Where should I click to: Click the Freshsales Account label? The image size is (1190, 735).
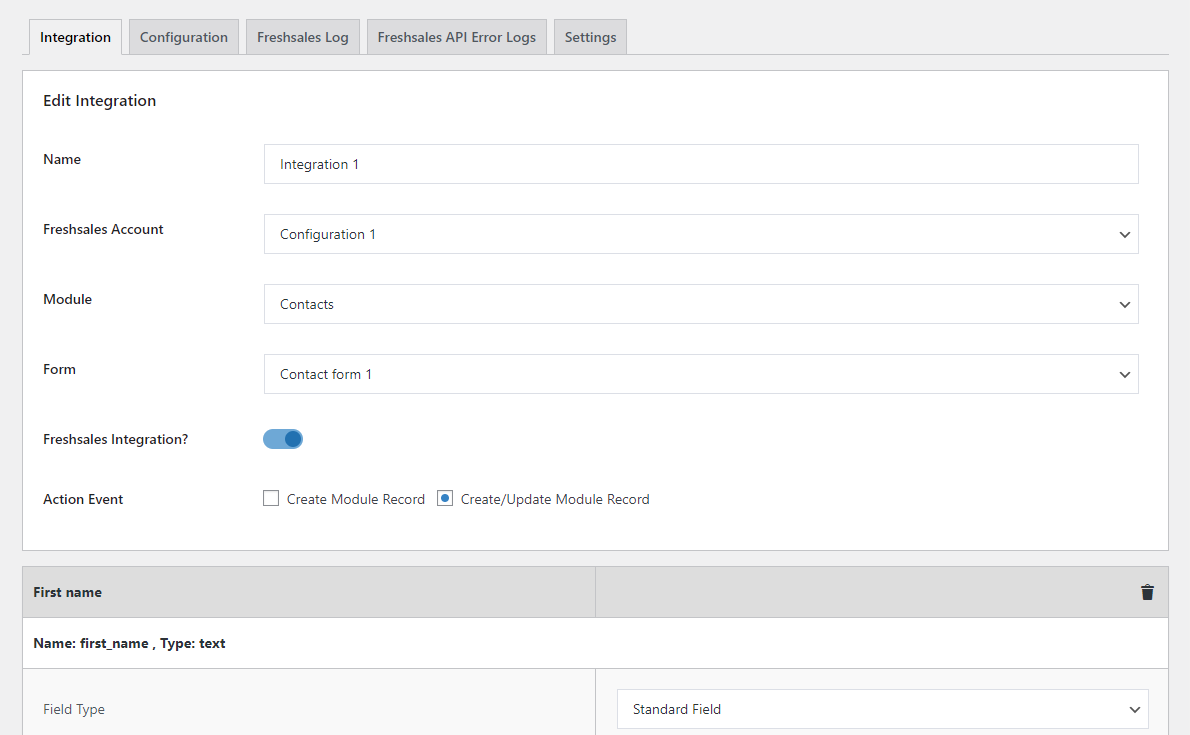click(103, 229)
